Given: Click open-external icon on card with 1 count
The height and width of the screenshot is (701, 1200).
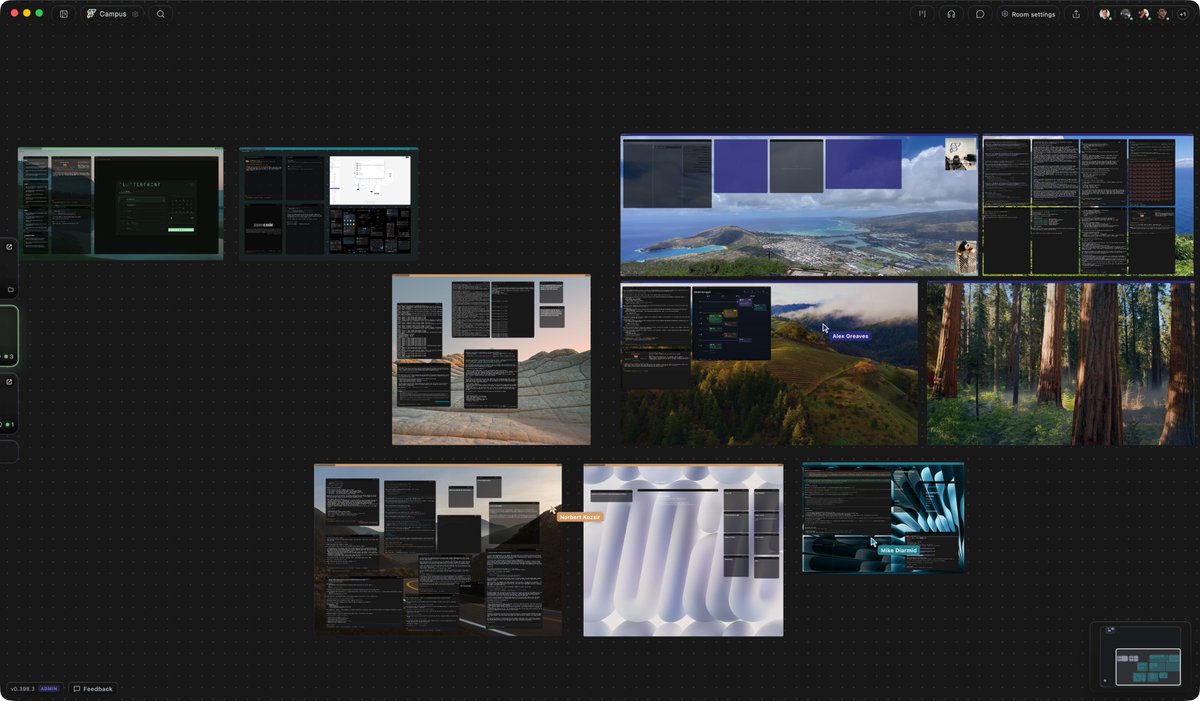Looking at the screenshot, I should [9, 382].
